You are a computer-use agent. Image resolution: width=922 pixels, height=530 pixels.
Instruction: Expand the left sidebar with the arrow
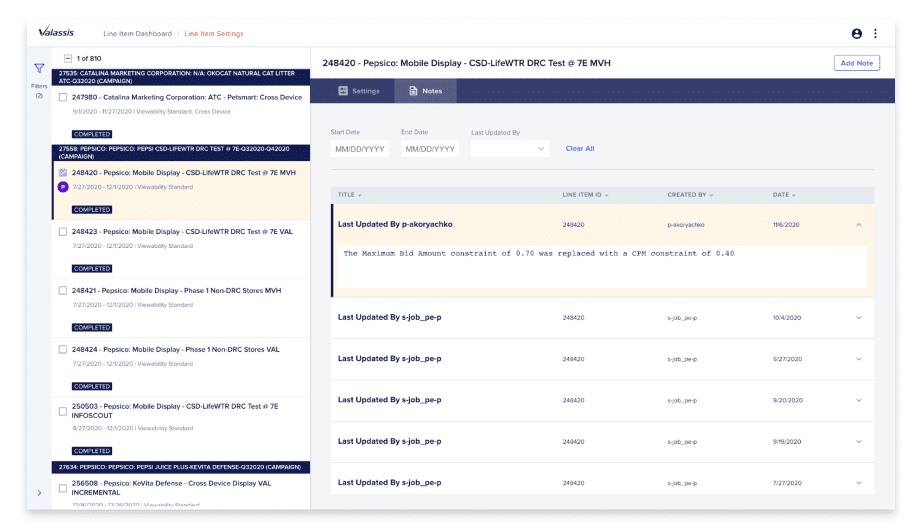coord(39,493)
